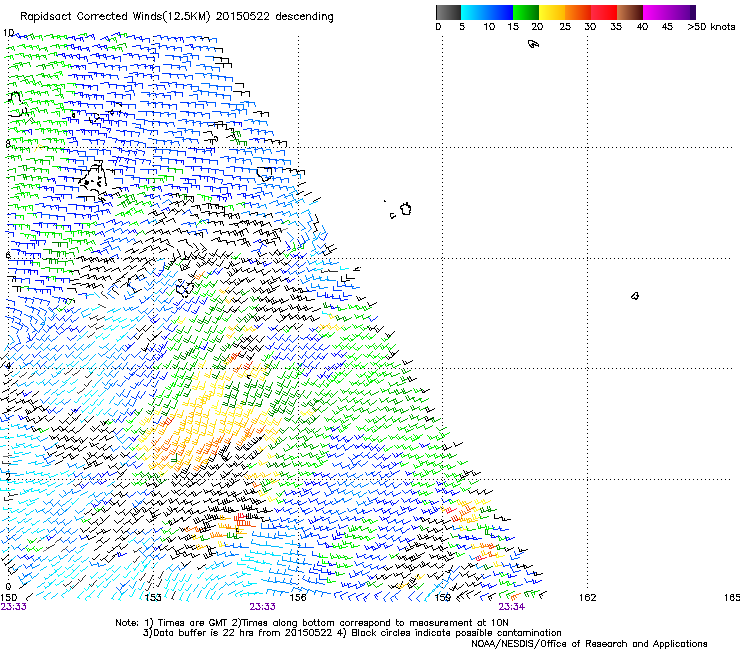Click the island outline near 158E, 7N
Image resolution: width=740 pixels, height=650 pixels.
[x=405, y=209]
